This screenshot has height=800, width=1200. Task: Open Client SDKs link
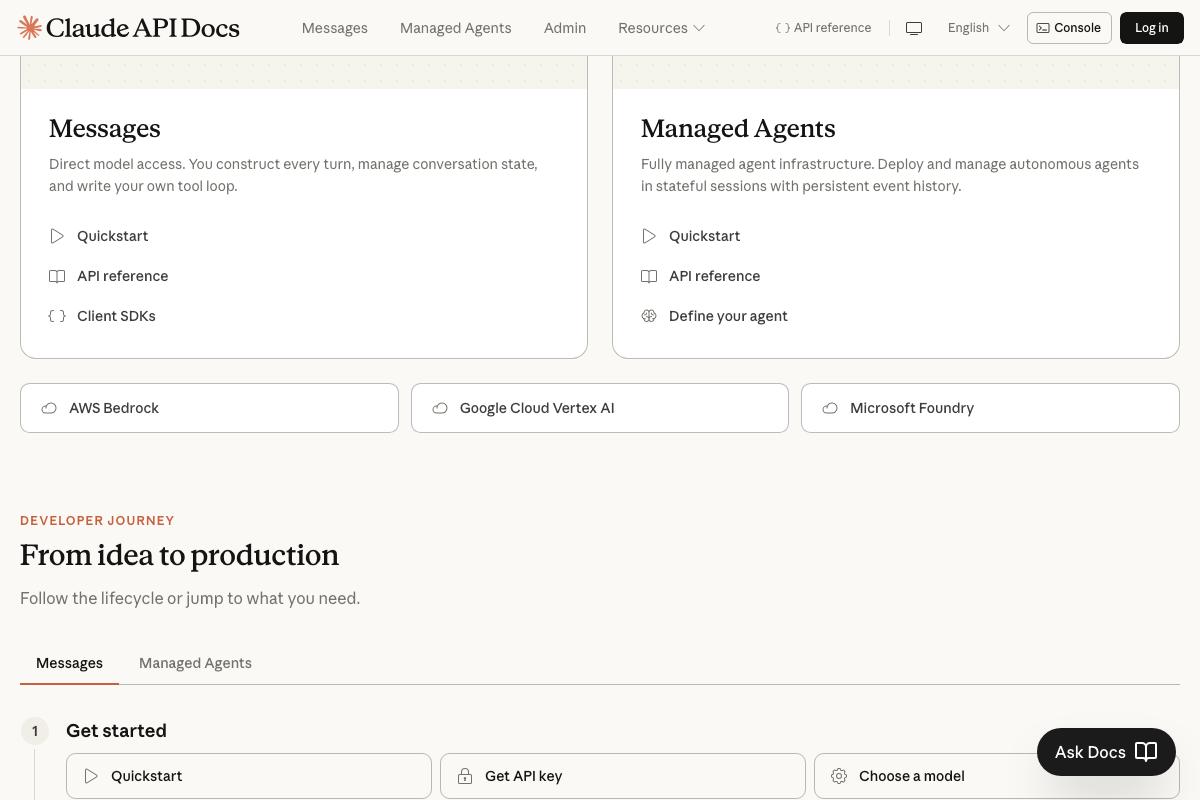coord(117,316)
